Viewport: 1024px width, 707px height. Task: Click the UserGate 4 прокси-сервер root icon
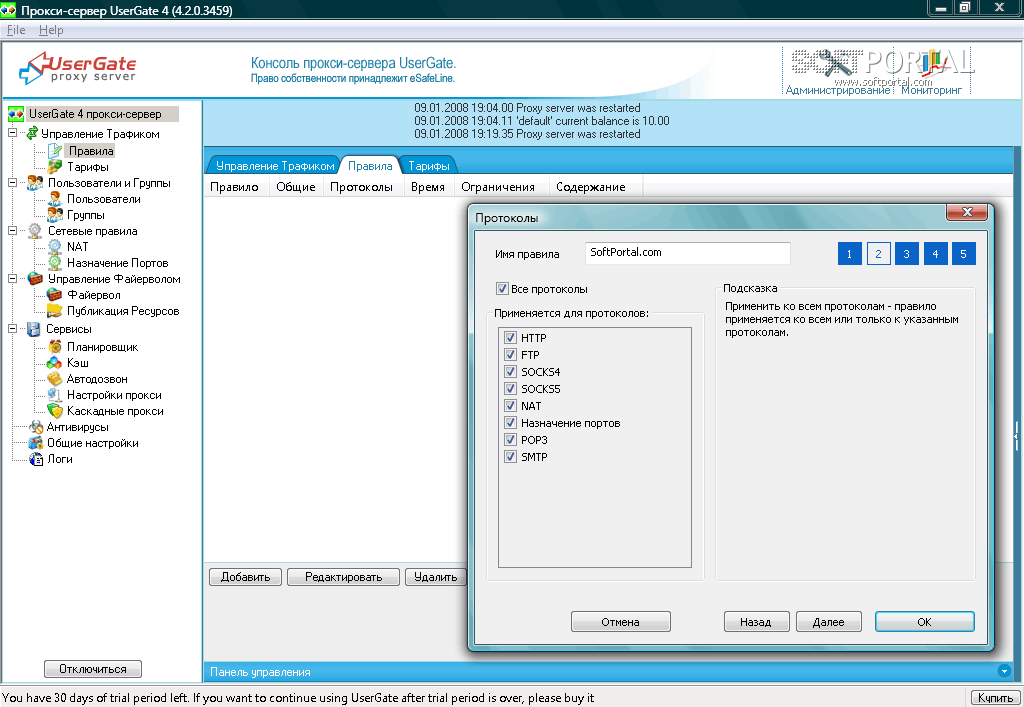click(x=16, y=114)
